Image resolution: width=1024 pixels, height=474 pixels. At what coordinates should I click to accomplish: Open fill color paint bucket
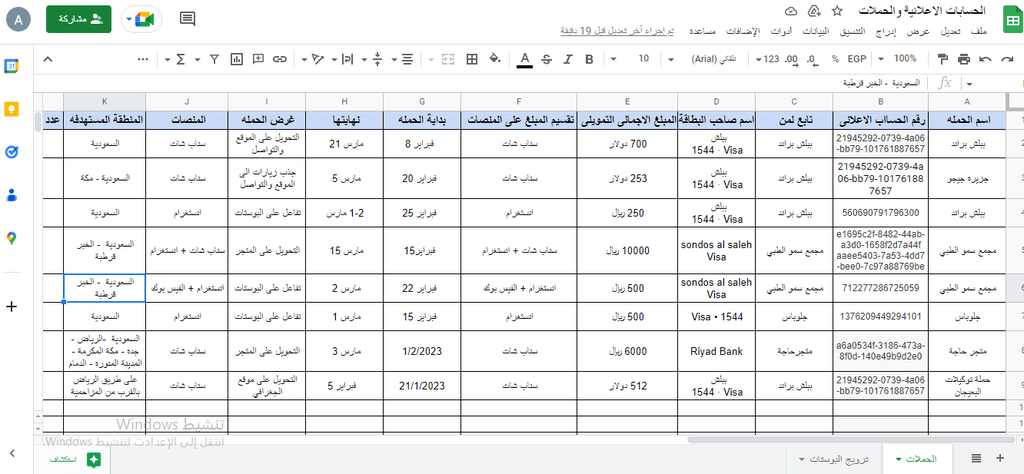494,59
